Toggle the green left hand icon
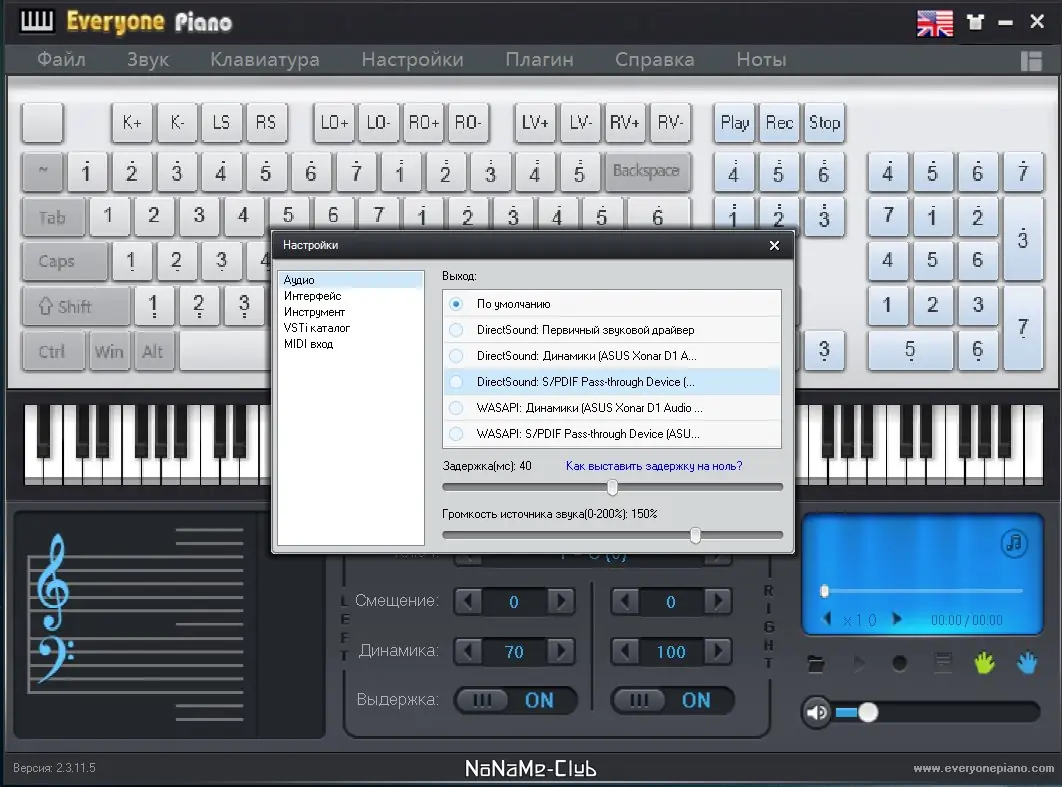Viewport: 1062px width, 787px height. [x=985, y=662]
